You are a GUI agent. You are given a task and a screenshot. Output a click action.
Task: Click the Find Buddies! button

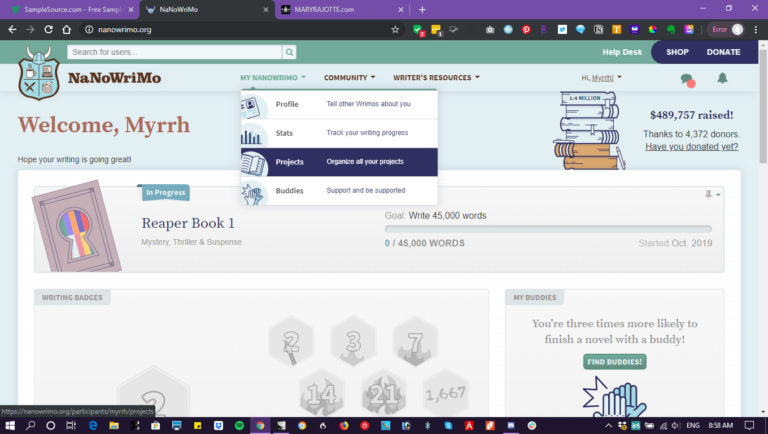click(x=615, y=361)
